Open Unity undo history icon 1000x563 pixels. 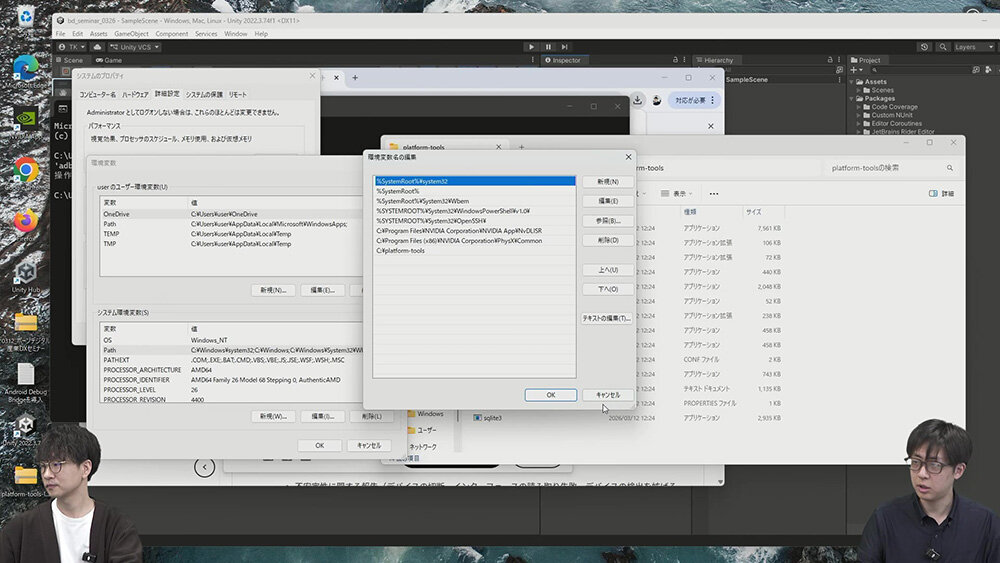[924, 47]
